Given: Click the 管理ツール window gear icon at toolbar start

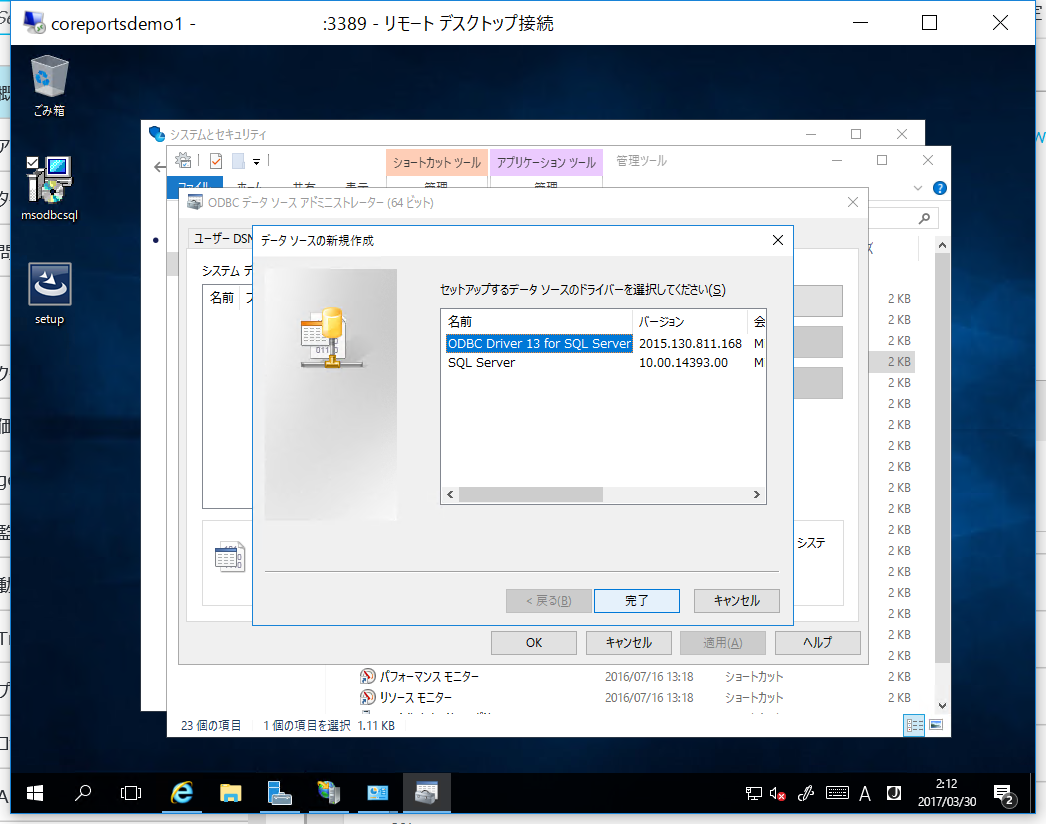Looking at the screenshot, I should [x=183, y=160].
